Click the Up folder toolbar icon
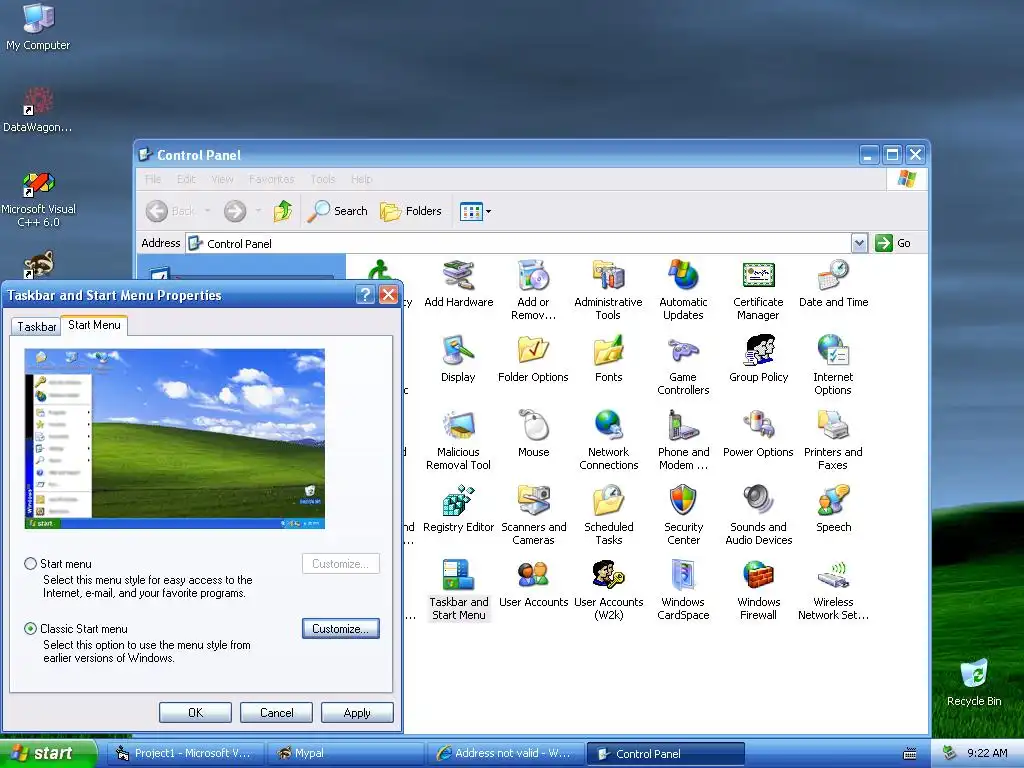 (283, 211)
